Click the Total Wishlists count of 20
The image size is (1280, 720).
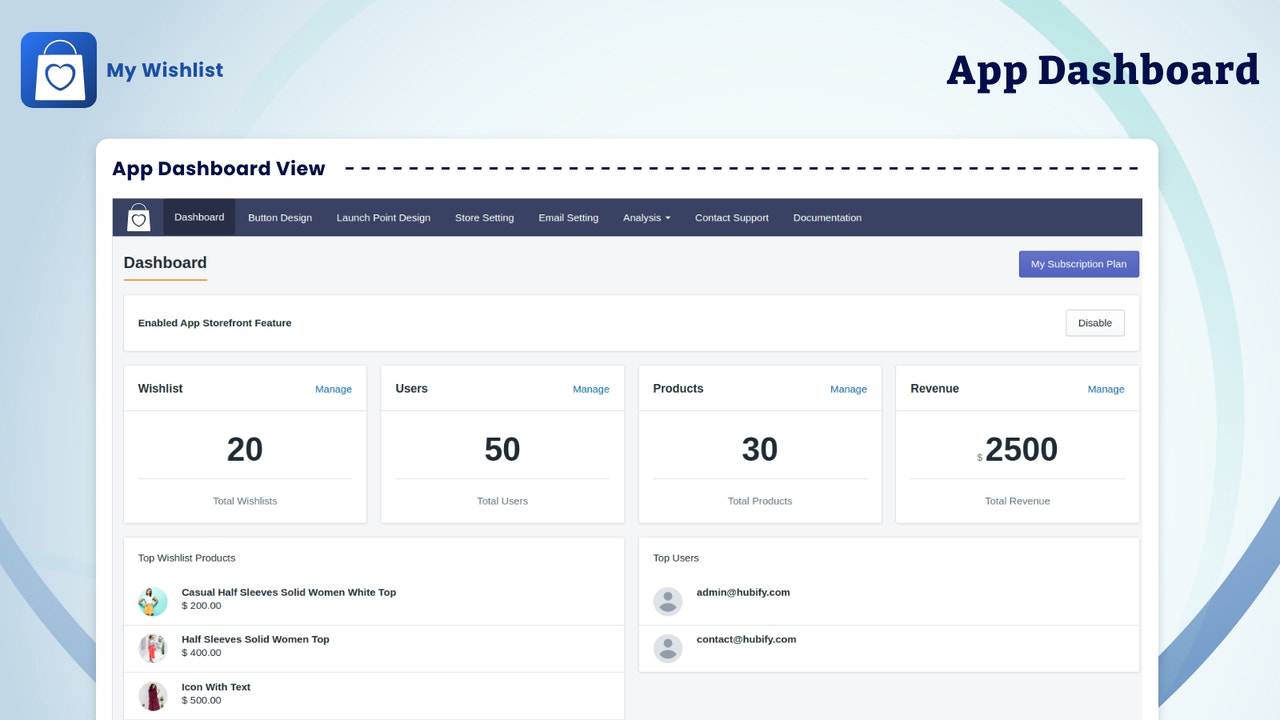[244, 449]
